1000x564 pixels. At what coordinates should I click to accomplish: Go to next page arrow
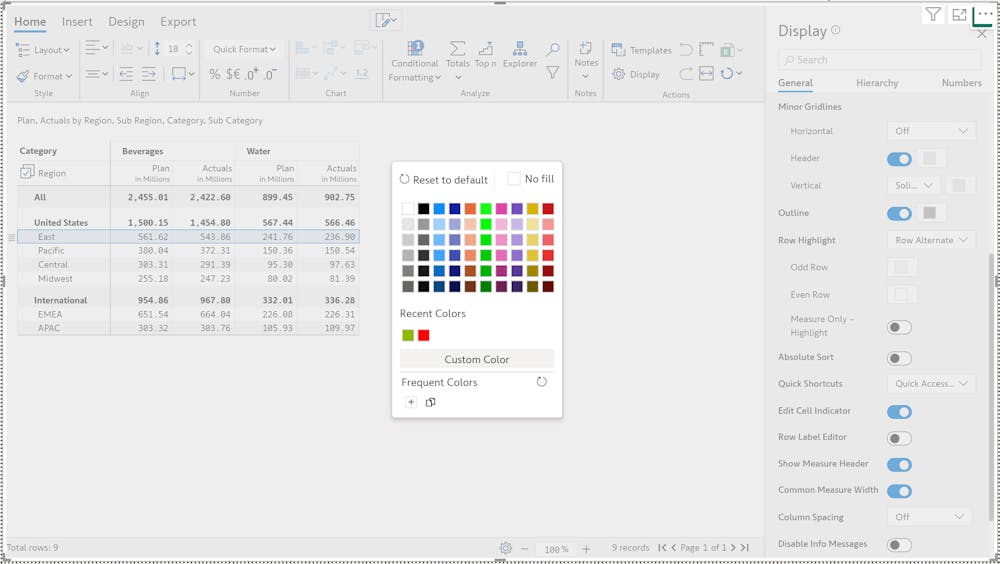[x=733, y=547]
